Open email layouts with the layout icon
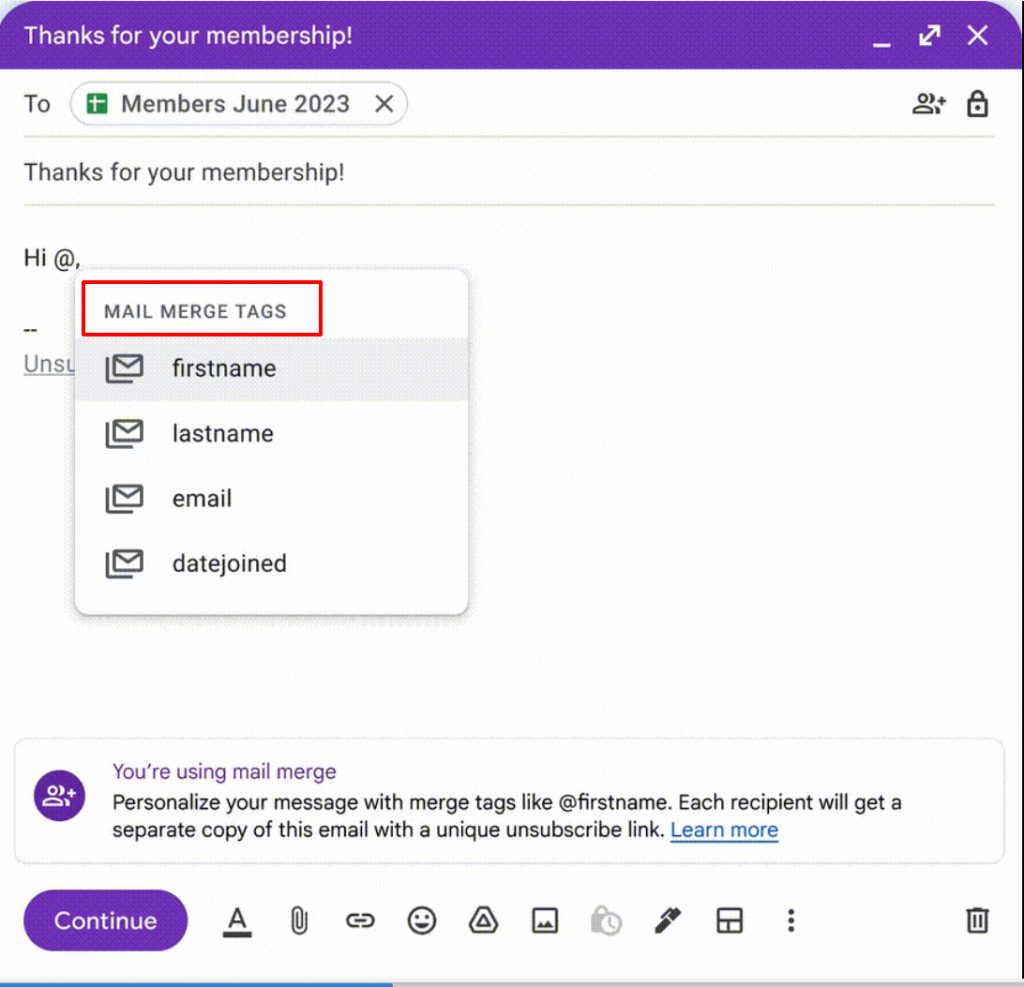Image resolution: width=1024 pixels, height=987 pixels. [729, 920]
